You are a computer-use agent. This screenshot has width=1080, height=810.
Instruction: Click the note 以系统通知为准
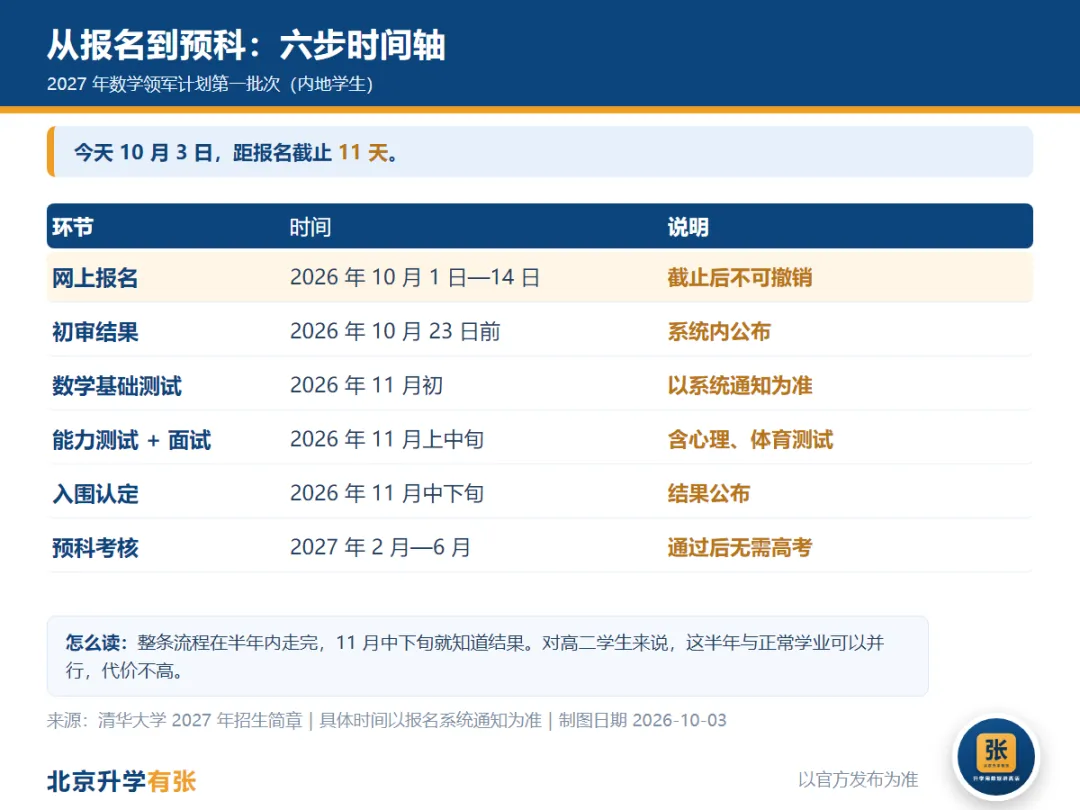[739, 386]
